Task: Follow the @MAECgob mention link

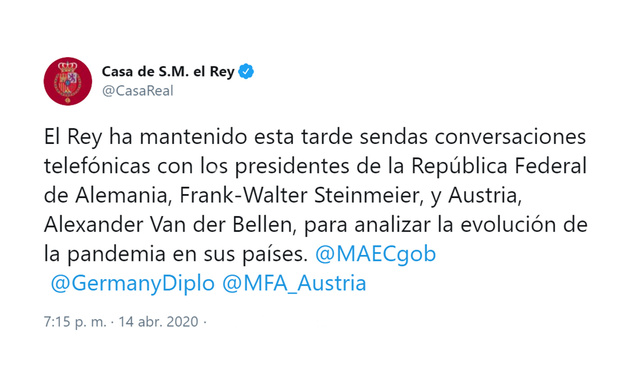Action: (x=376, y=254)
